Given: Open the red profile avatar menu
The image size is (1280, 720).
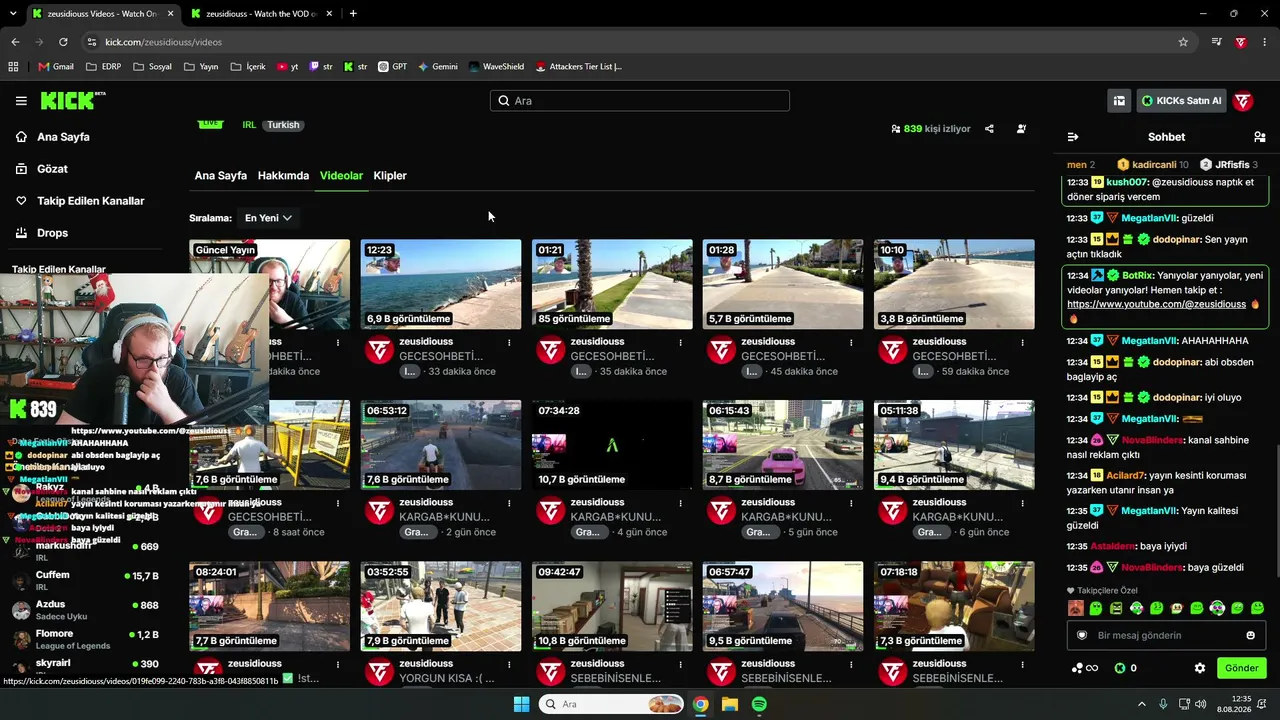Looking at the screenshot, I should 1243,101.
